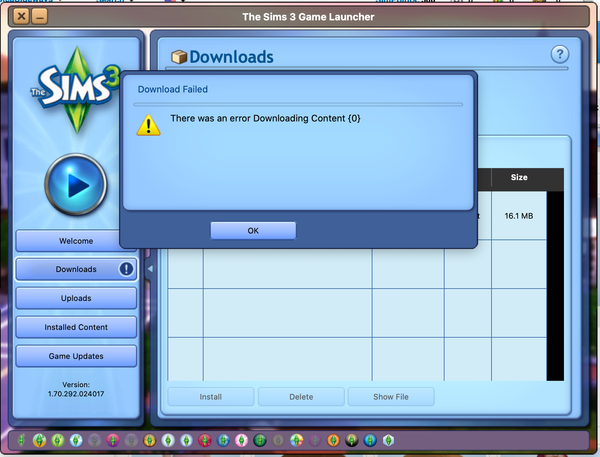Click the pink-and-white expansion pack icon

coord(241,441)
